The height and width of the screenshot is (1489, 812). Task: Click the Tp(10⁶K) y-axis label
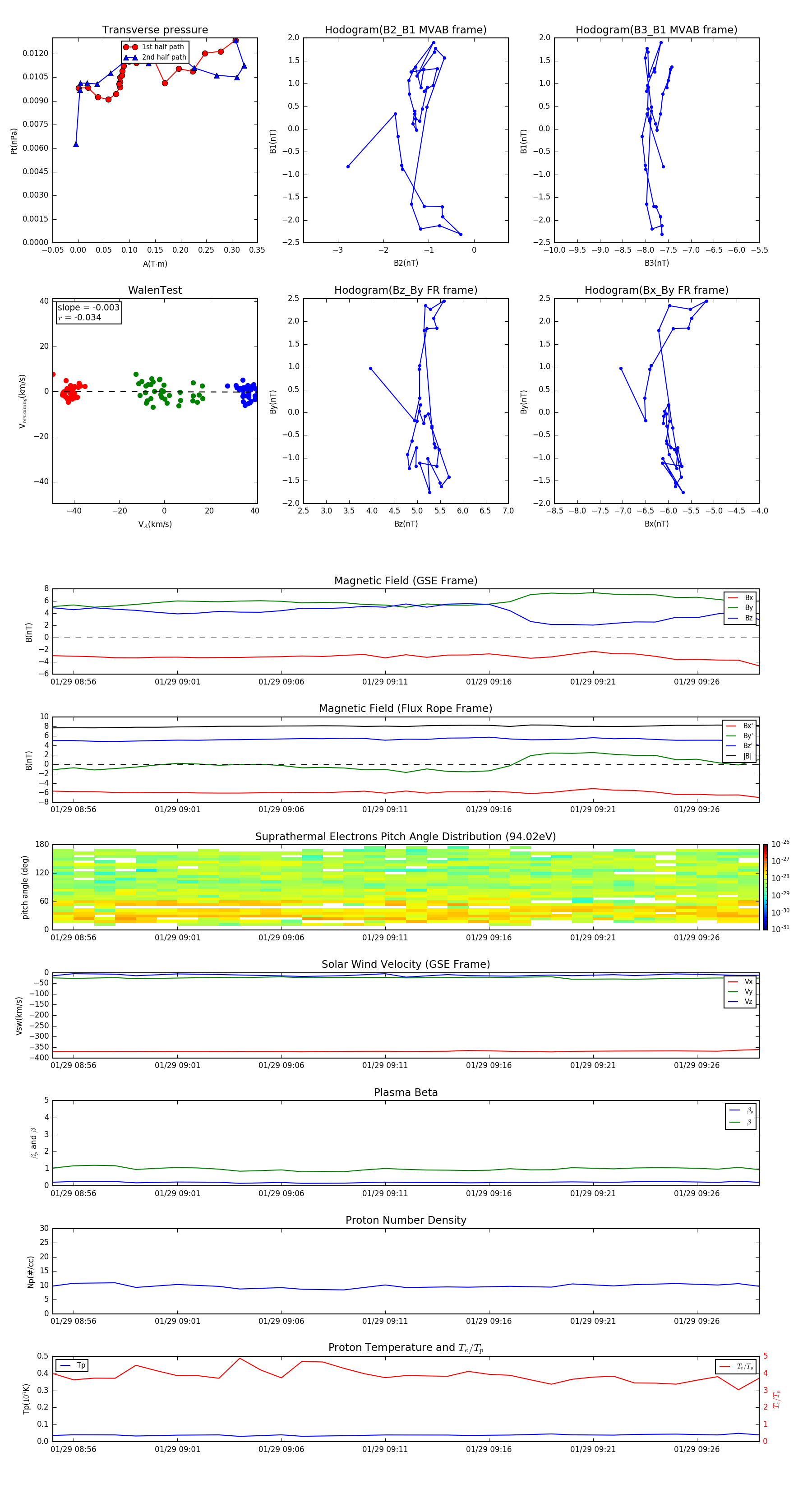pyautogui.click(x=26, y=1399)
